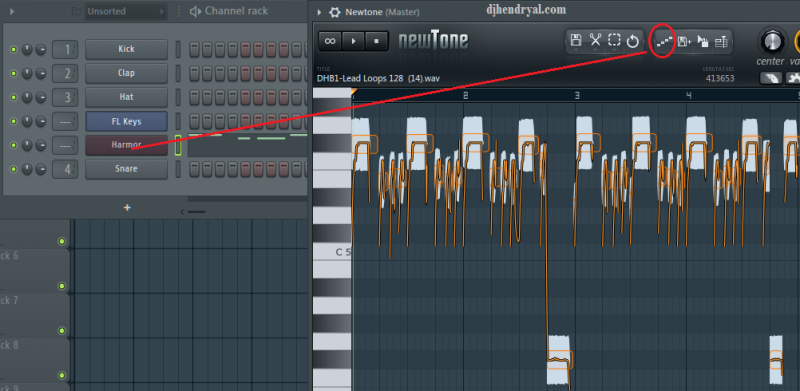This screenshot has width=800, height=391.
Task: Click the bar 3 marker in Newtone ruler
Action: coord(577,95)
